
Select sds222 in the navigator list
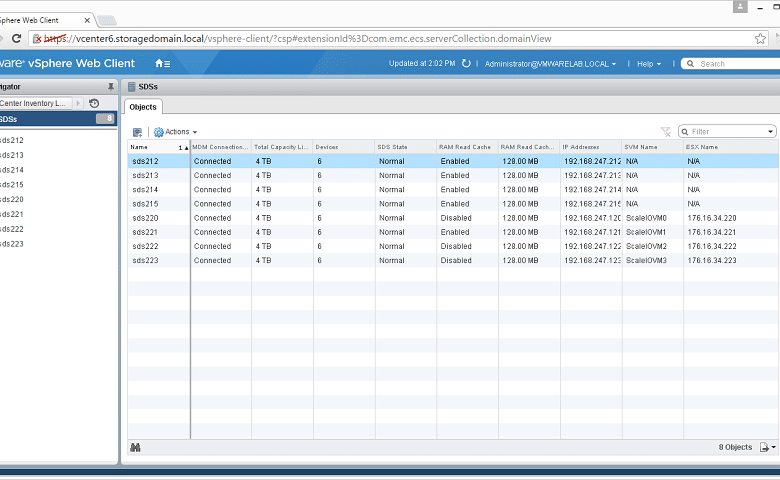(12, 229)
